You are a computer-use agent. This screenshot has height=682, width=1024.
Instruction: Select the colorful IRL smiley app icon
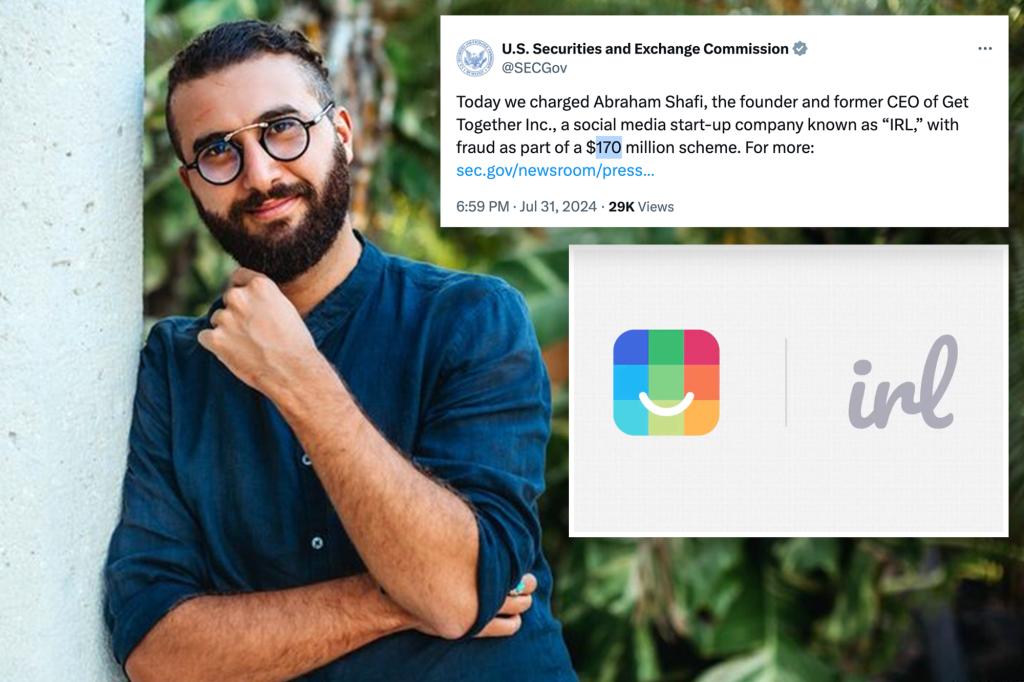pyautogui.click(x=666, y=382)
